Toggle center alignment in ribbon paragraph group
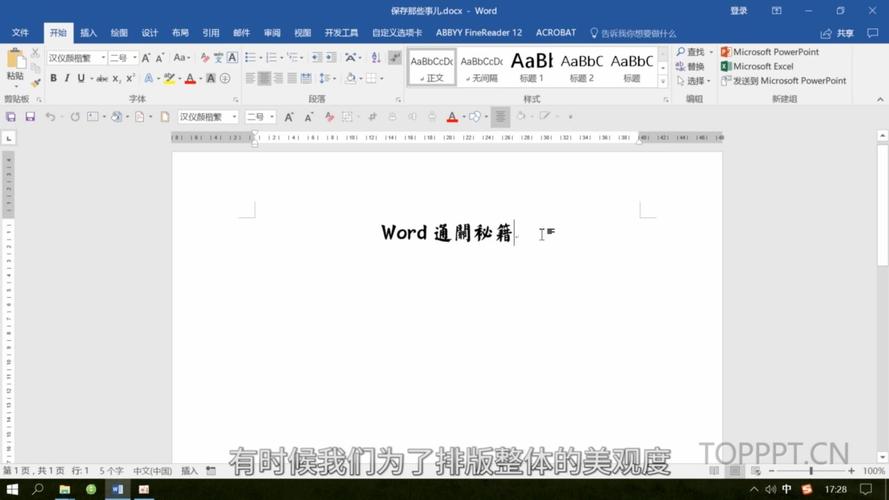889x500 pixels. (264, 78)
